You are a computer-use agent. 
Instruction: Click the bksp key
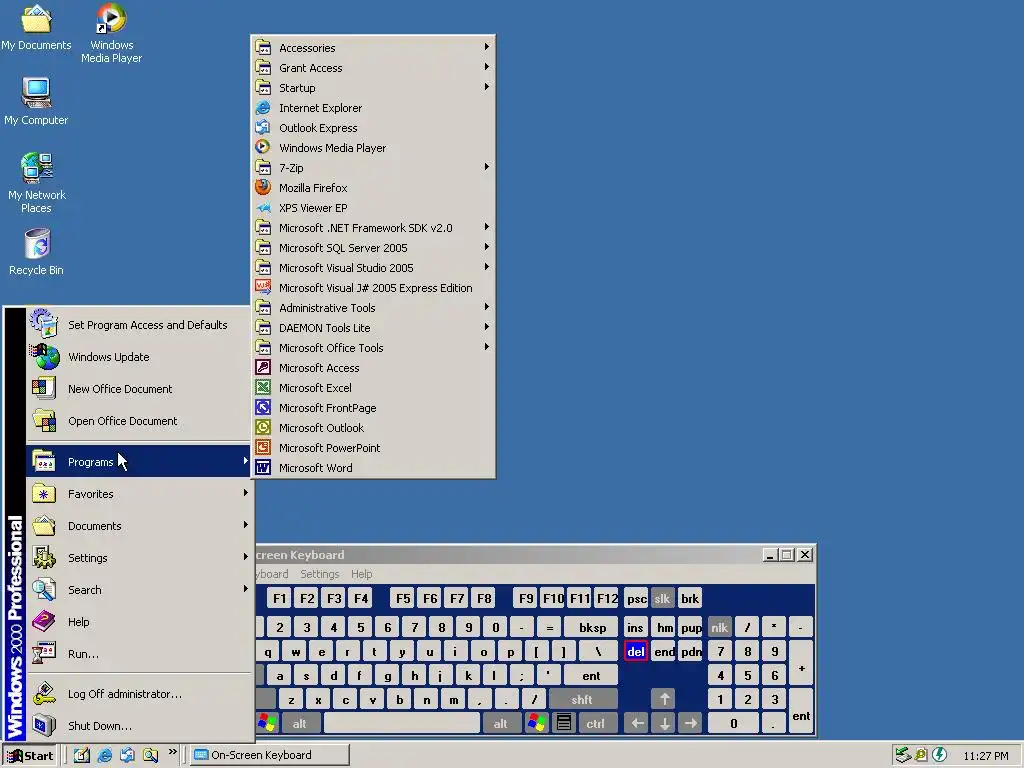click(x=591, y=628)
